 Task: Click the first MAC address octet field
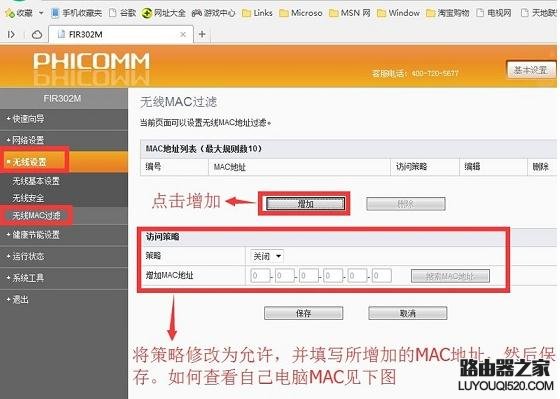tap(260, 276)
